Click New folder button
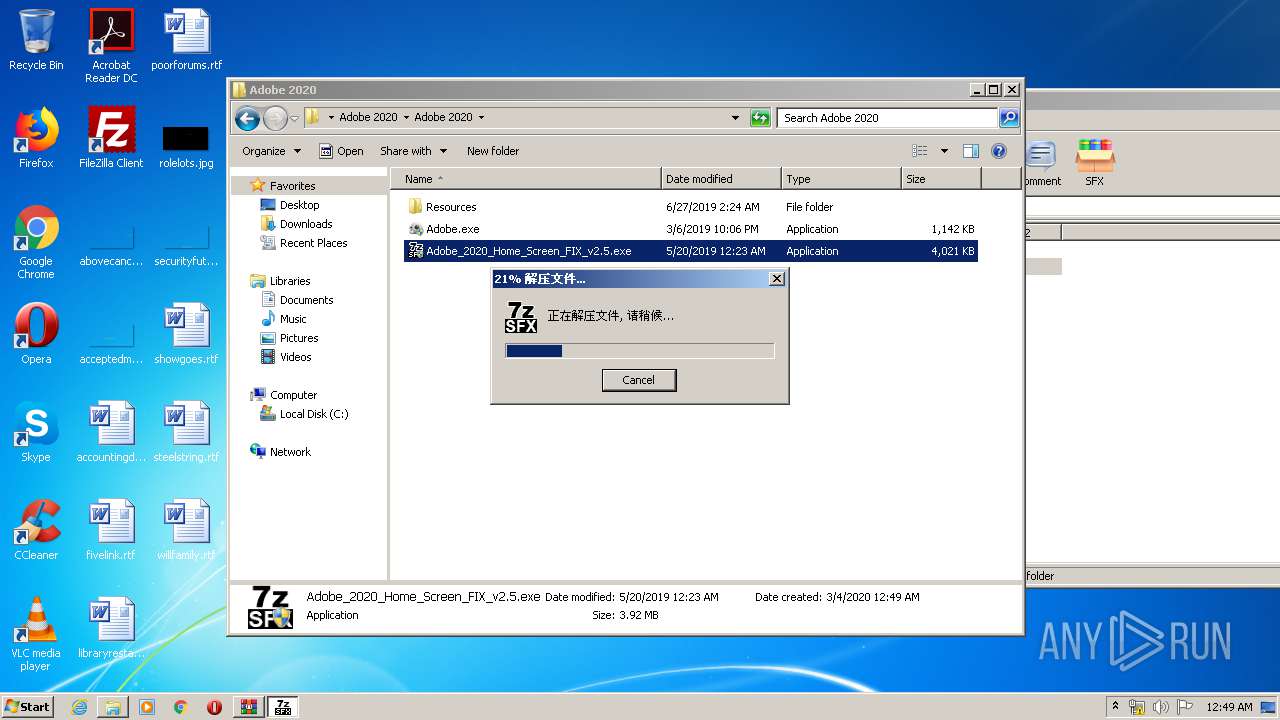The height and width of the screenshot is (720, 1280). pyautogui.click(x=493, y=151)
